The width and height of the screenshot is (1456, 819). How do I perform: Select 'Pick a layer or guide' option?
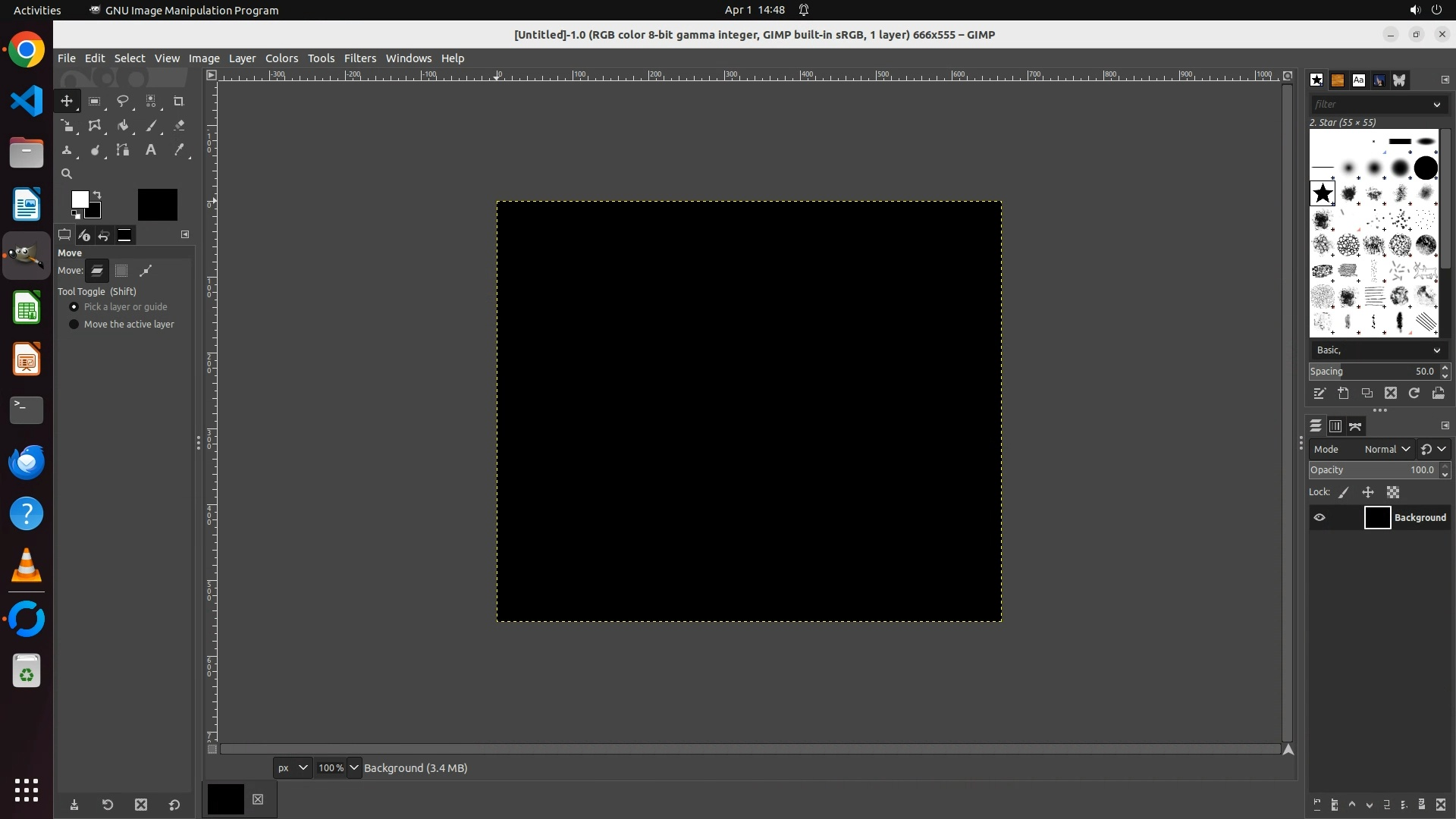click(x=74, y=307)
